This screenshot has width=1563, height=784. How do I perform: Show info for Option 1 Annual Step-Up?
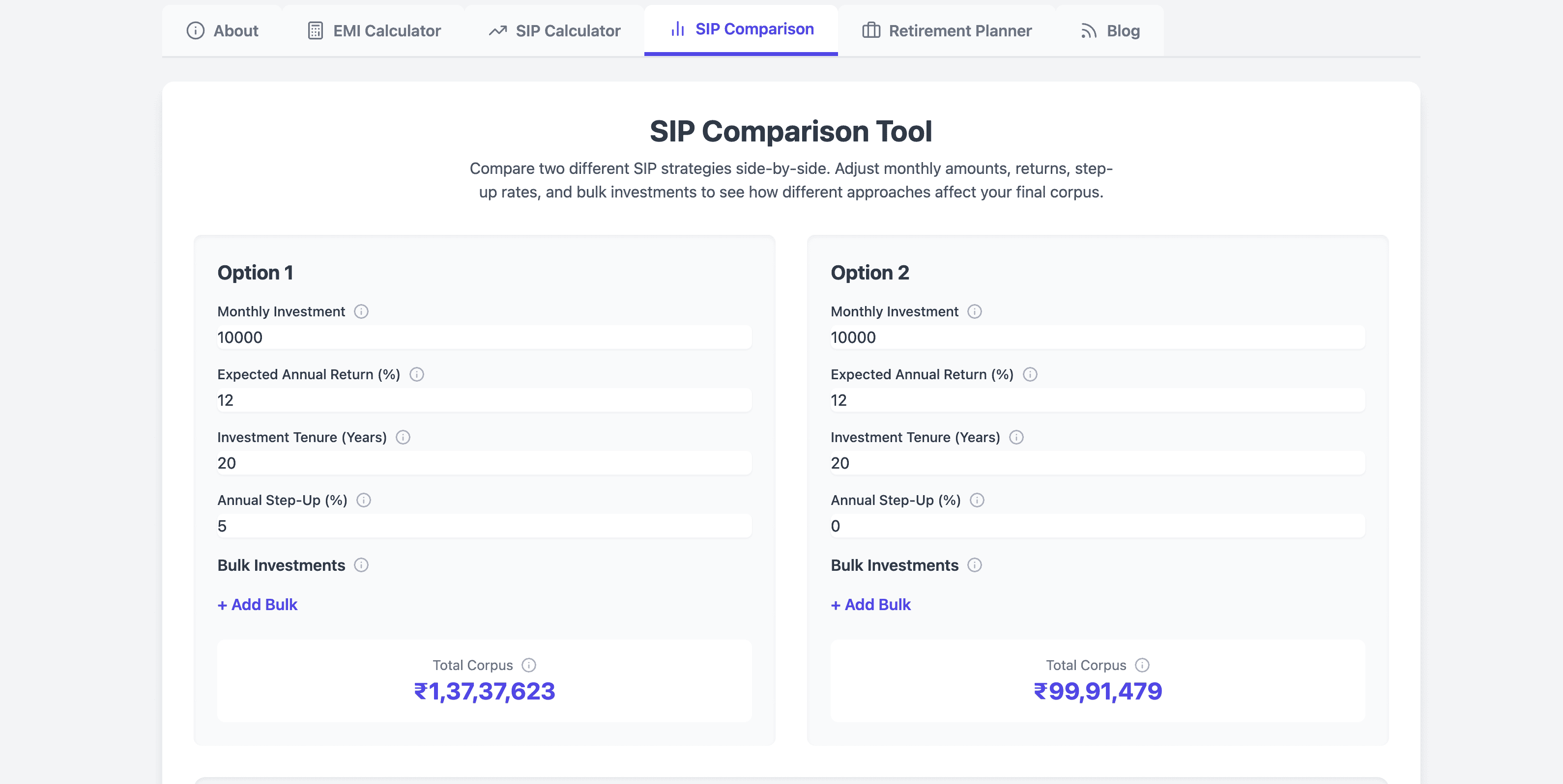363,500
